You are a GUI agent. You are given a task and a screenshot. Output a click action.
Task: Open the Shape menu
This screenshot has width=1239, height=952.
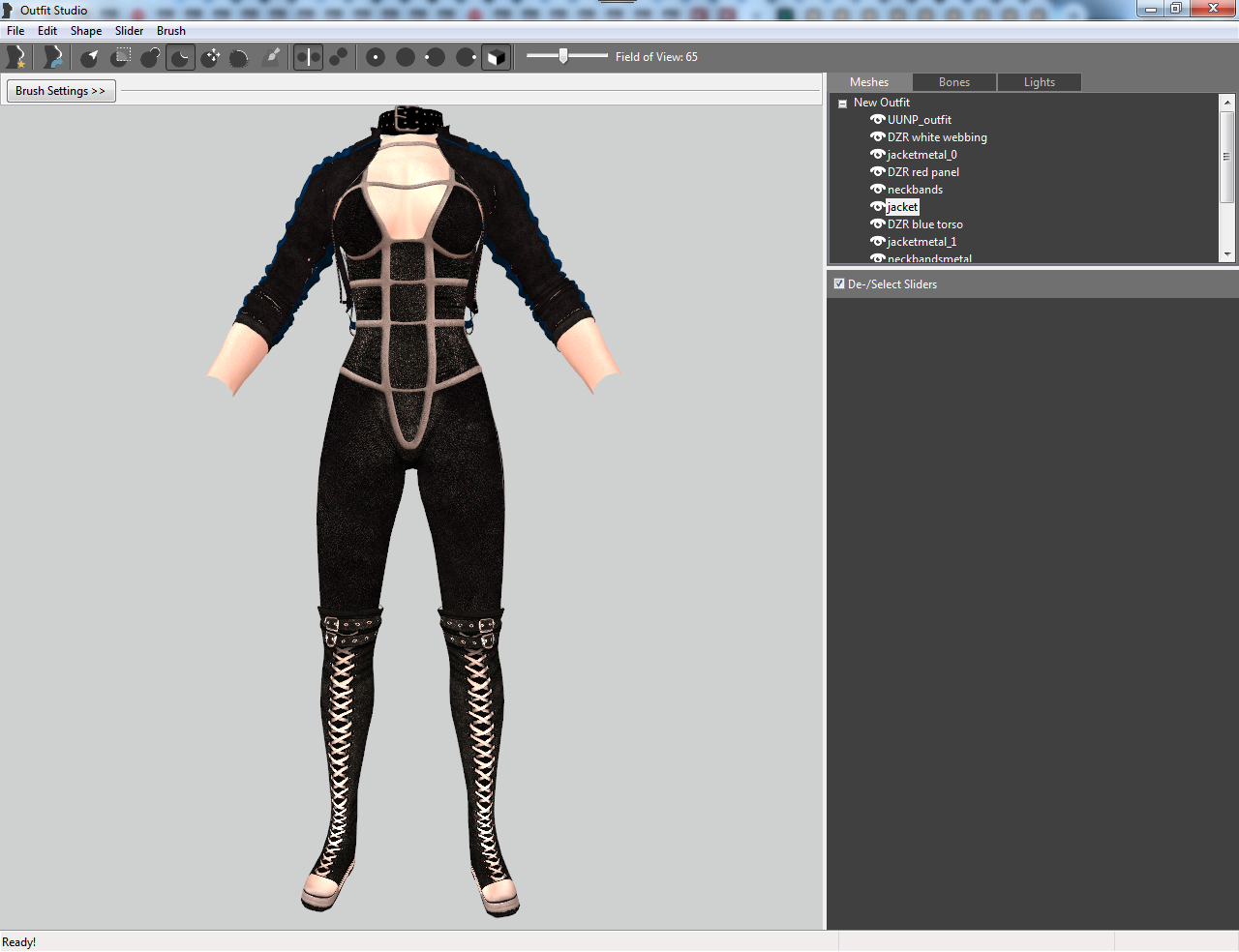coord(86,31)
